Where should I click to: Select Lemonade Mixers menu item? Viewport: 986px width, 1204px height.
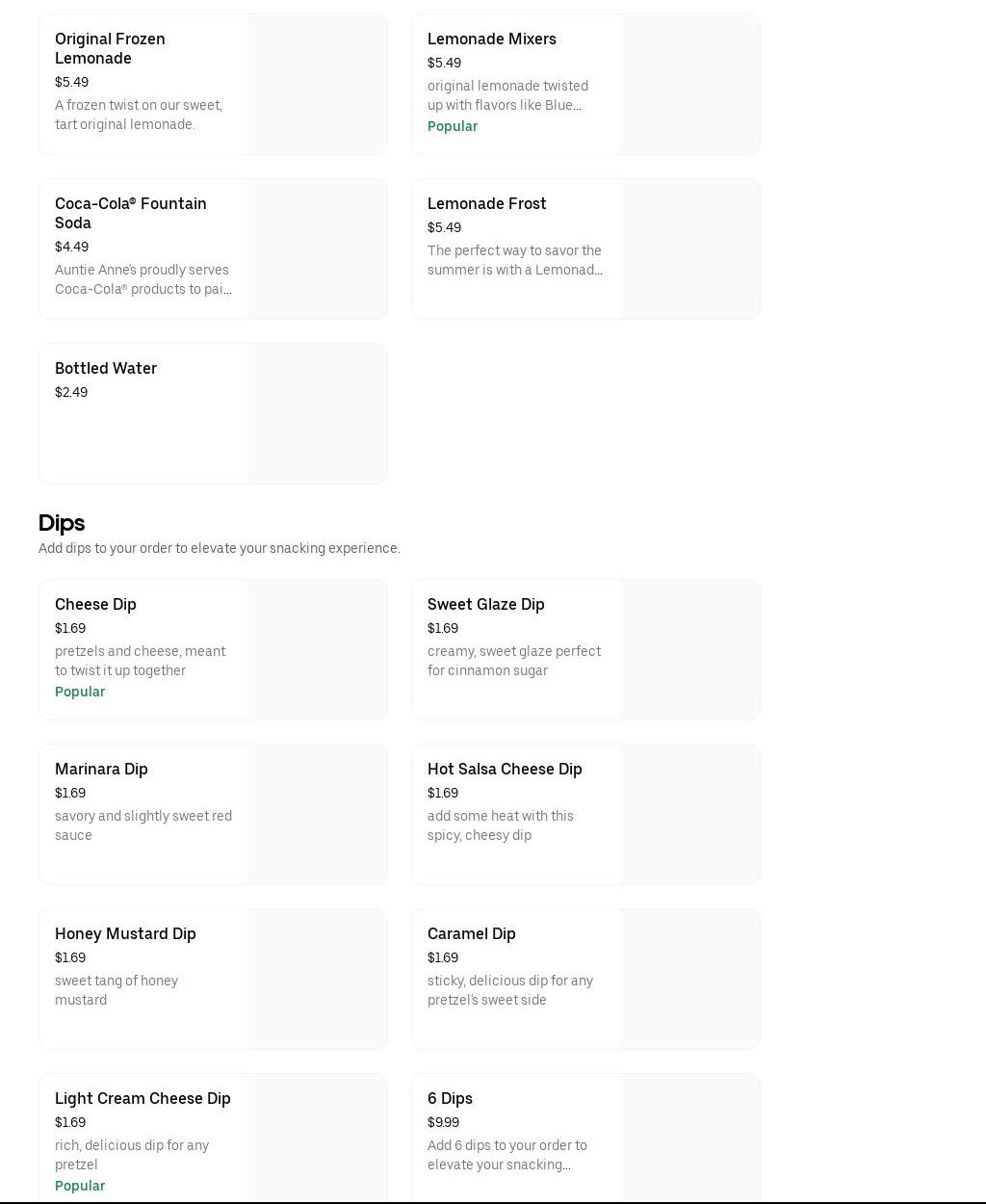coord(491,39)
